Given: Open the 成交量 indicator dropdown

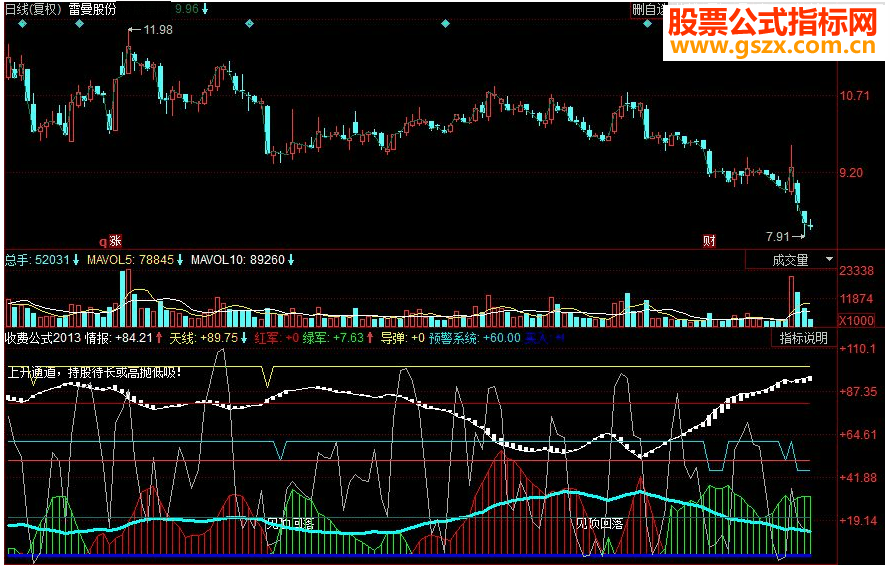Looking at the screenshot, I should (x=792, y=260).
